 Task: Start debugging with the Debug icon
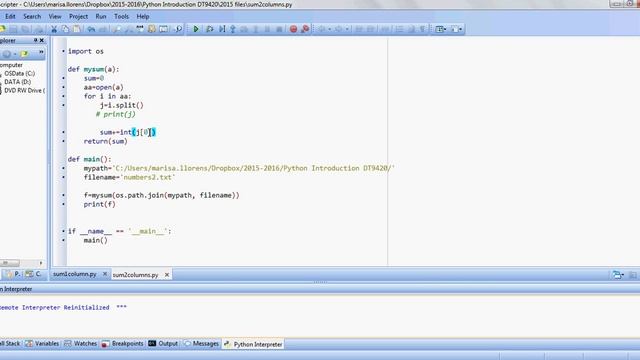pos(209,29)
